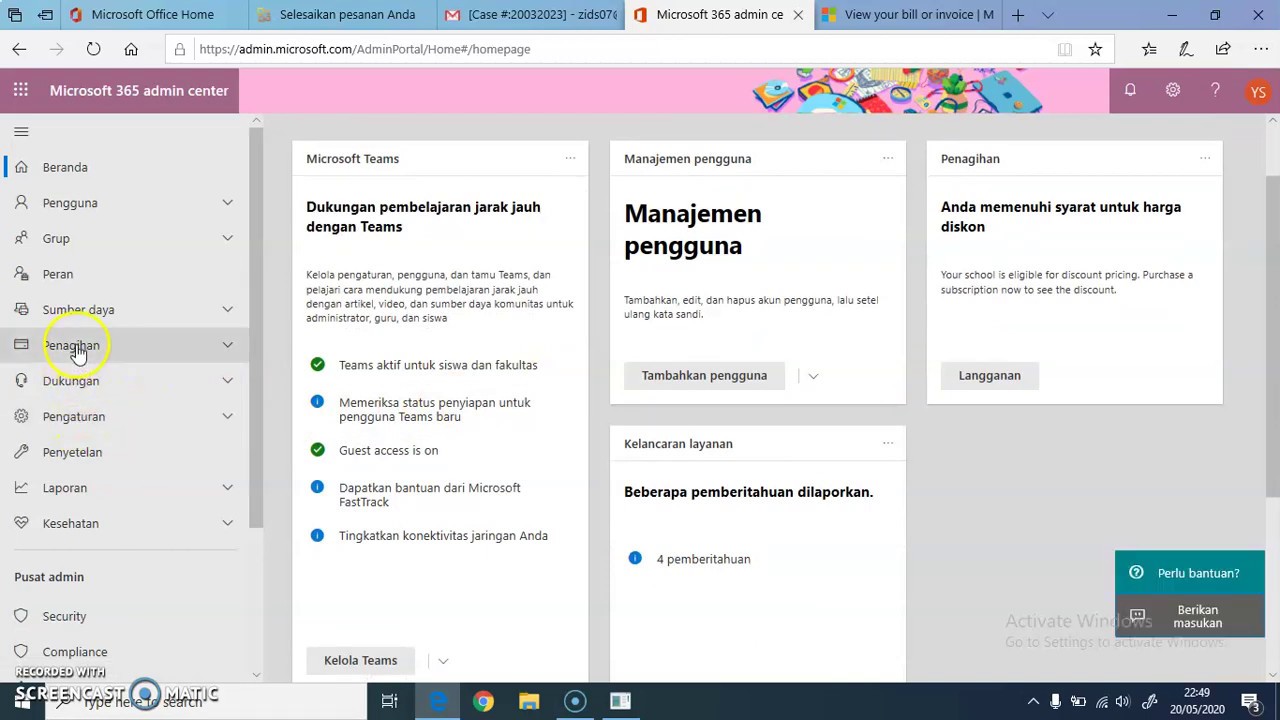
Task: Expand the Kesehatan navigation group
Action: tap(228, 523)
